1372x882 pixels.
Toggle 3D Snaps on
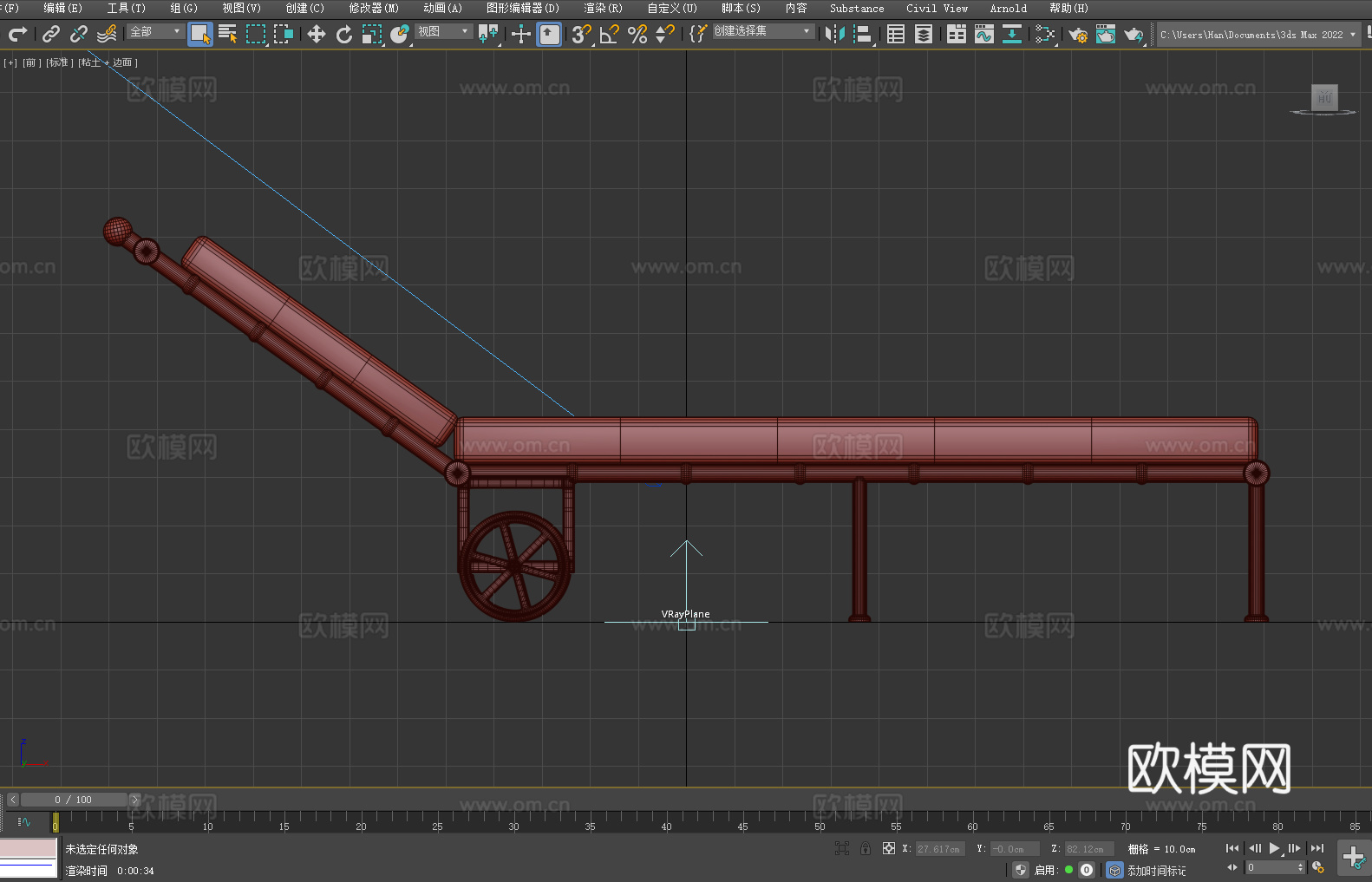pyautogui.click(x=581, y=34)
